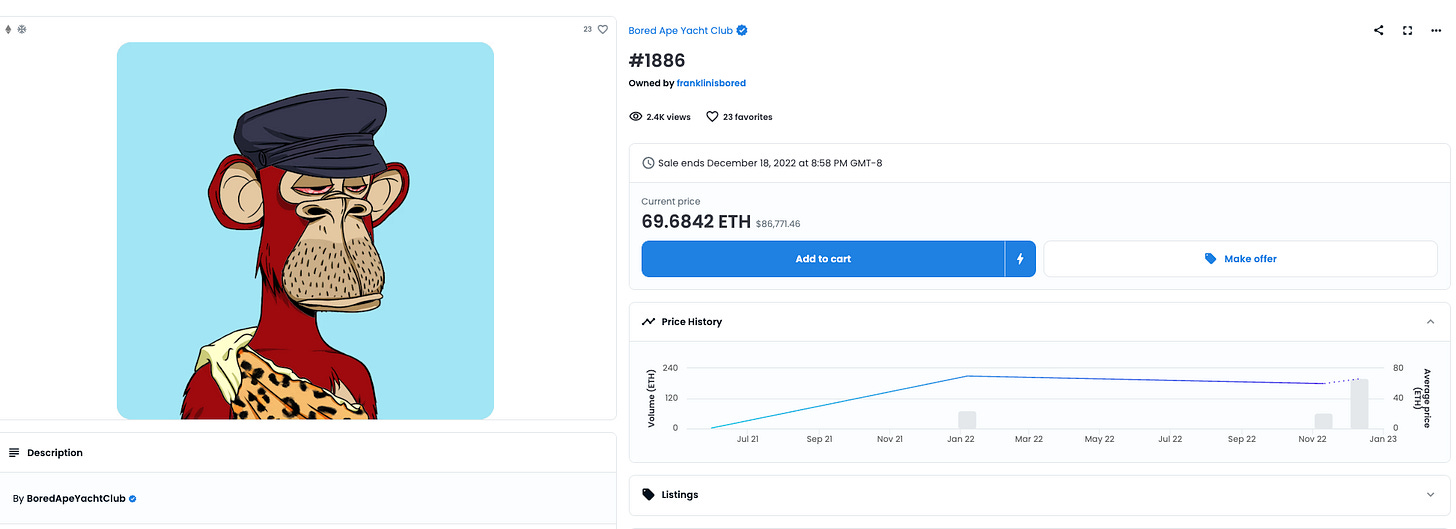Expand the Listings section chevron
The width and height of the screenshot is (1456, 529).
click(1431, 495)
